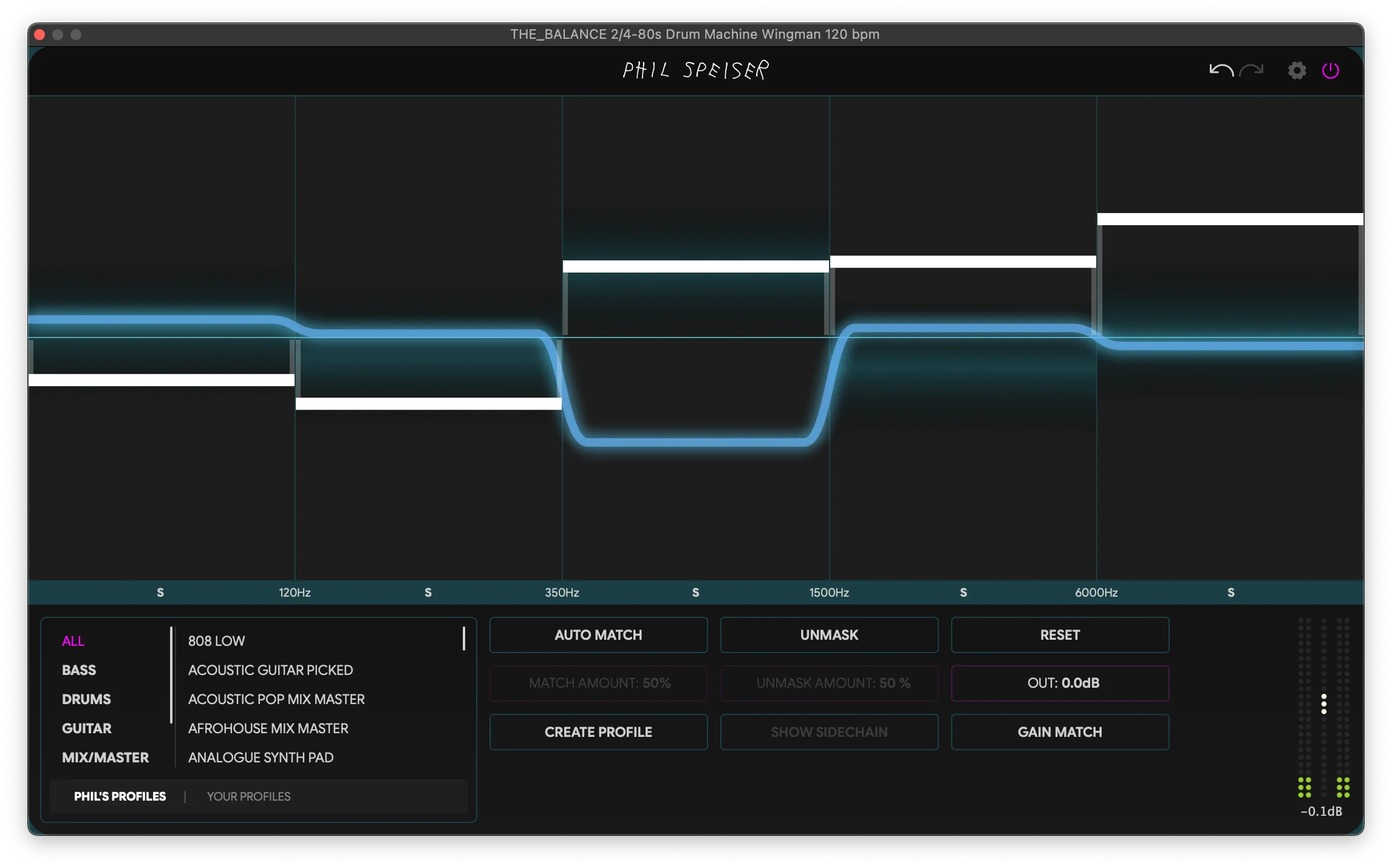1392x868 pixels.
Task: Adjust the MATCH AMOUNT 50% control
Action: [x=598, y=683]
